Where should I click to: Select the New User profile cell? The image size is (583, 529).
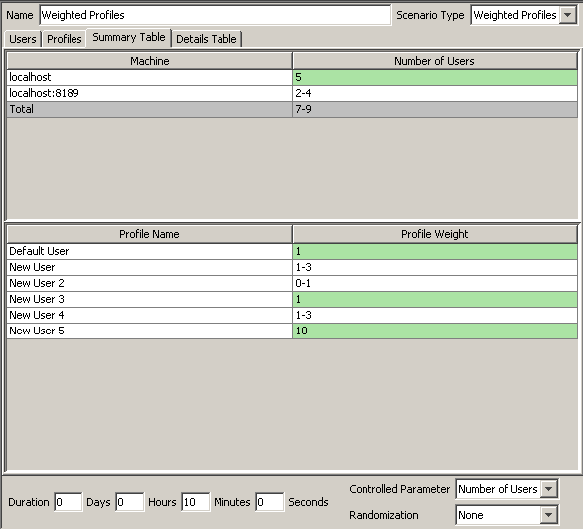149,267
